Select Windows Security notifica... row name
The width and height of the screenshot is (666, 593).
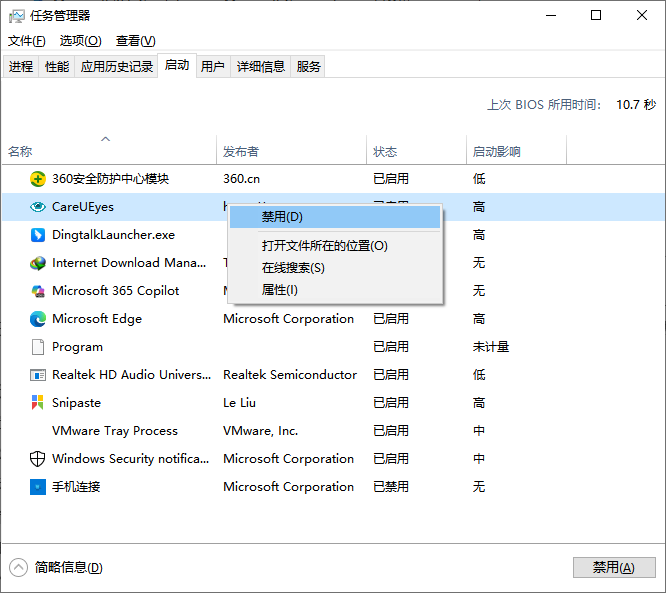point(130,459)
